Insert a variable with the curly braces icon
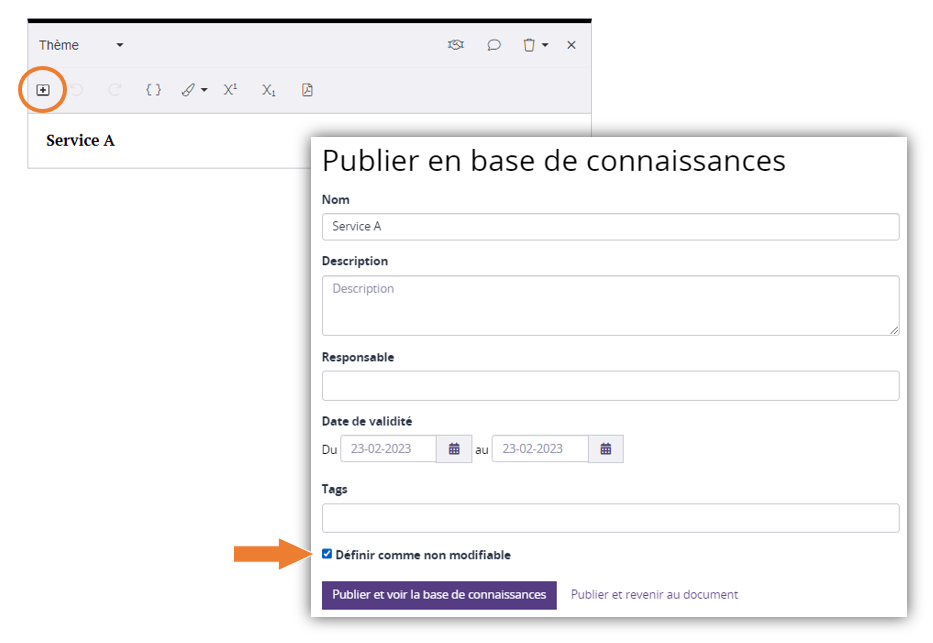Image resolution: width=933 pixels, height=643 pixels. [153, 90]
